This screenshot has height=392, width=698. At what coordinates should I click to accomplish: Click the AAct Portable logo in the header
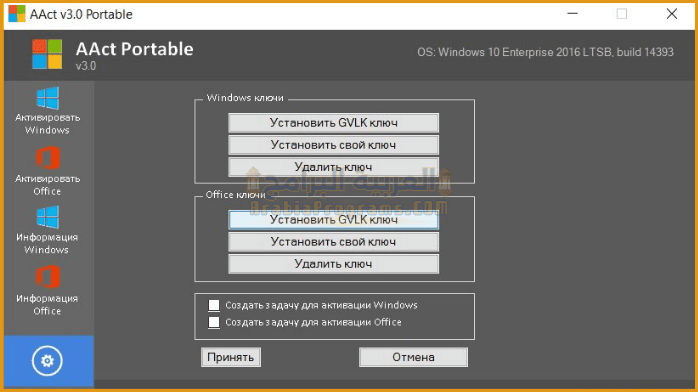click(47, 54)
